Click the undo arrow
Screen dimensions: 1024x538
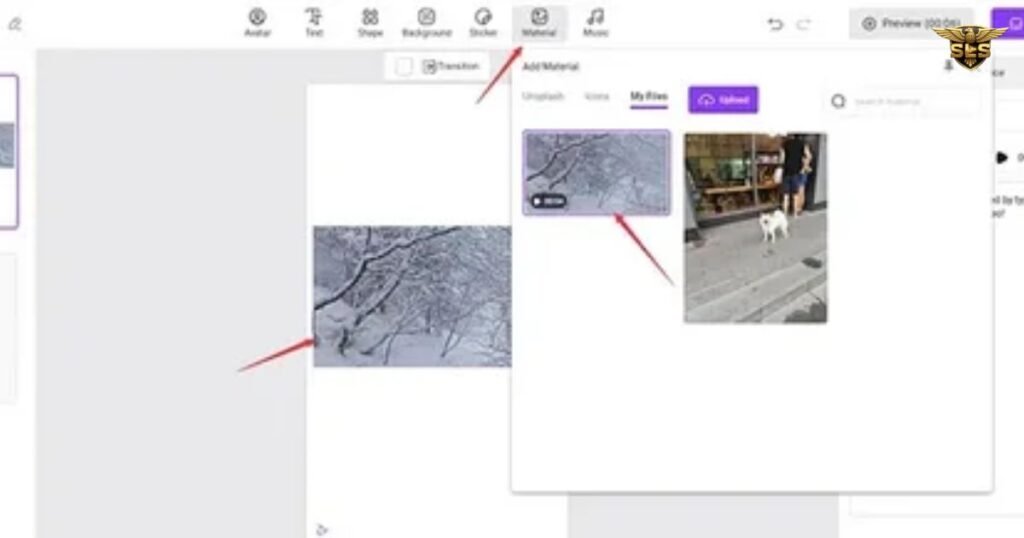click(775, 24)
